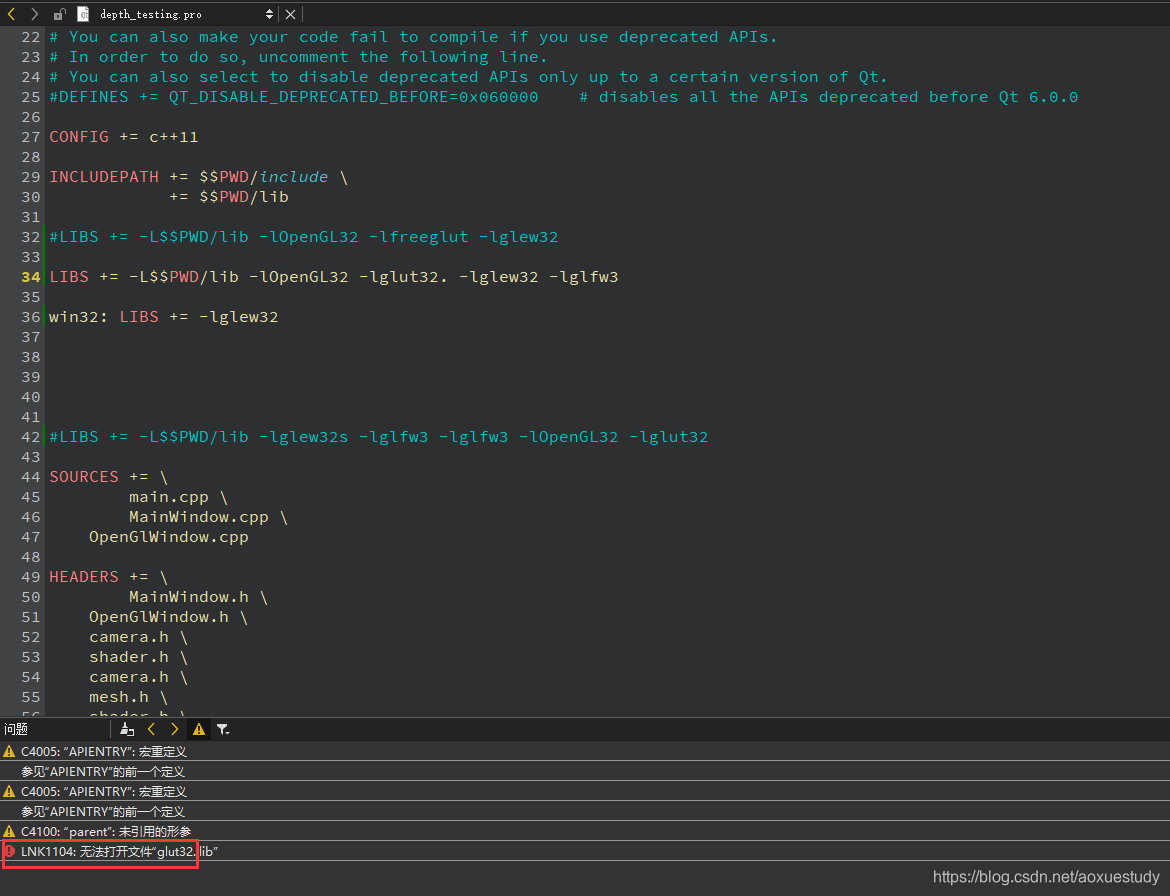This screenshot has height=896, width=1170.
Task: Select the broom icon to clear issues list
Action: click(x=126, y=729)
